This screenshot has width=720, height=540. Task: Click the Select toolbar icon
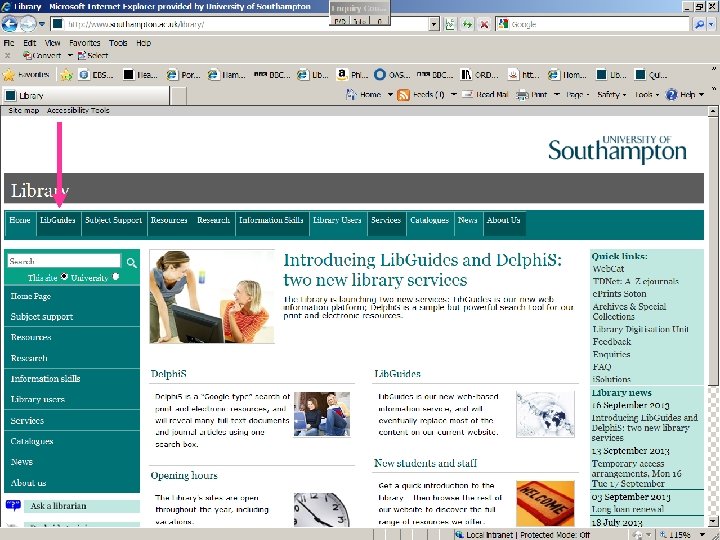coord(93,56)
